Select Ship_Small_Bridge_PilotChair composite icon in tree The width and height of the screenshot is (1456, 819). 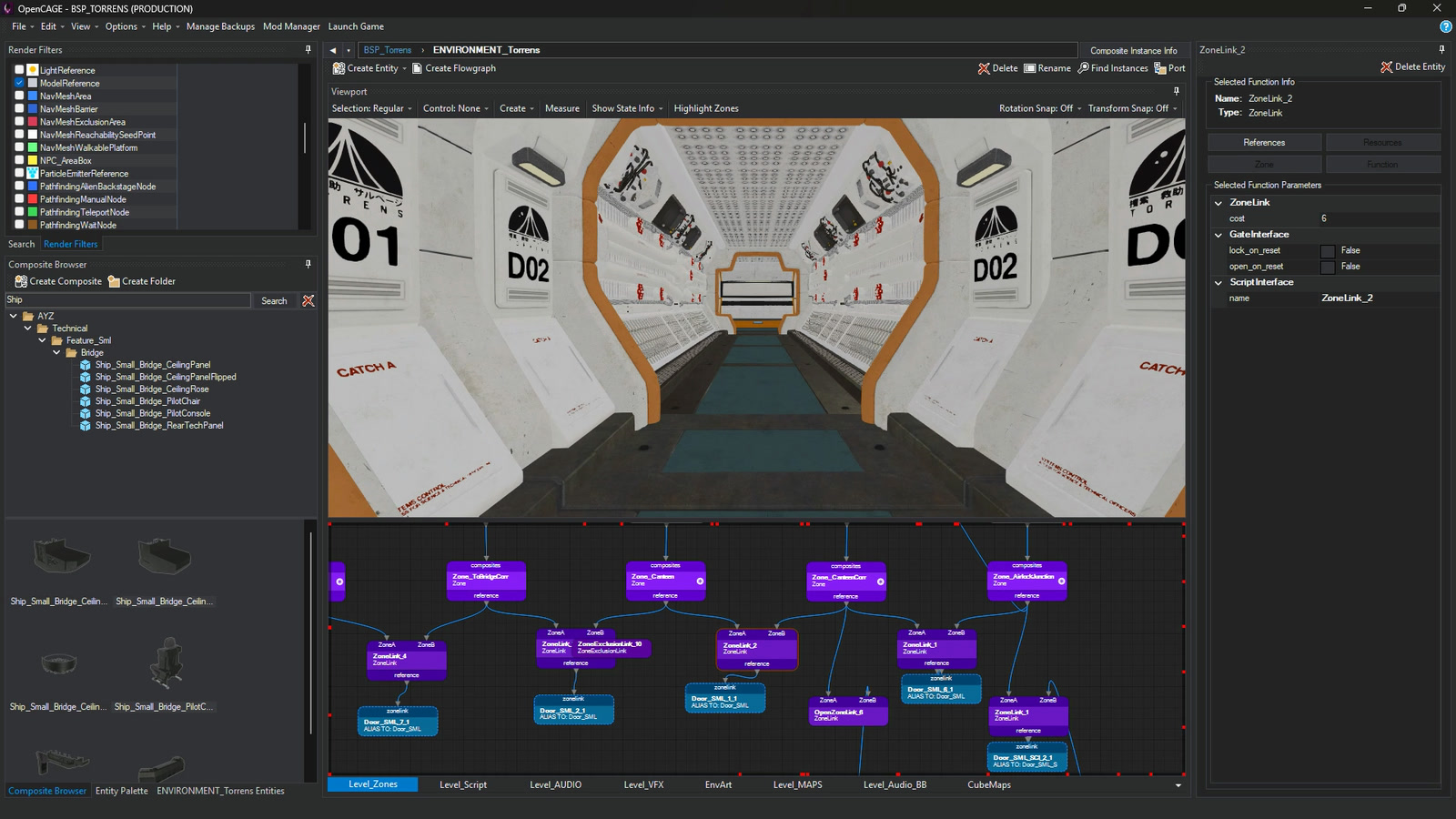(x=86, y=401)
